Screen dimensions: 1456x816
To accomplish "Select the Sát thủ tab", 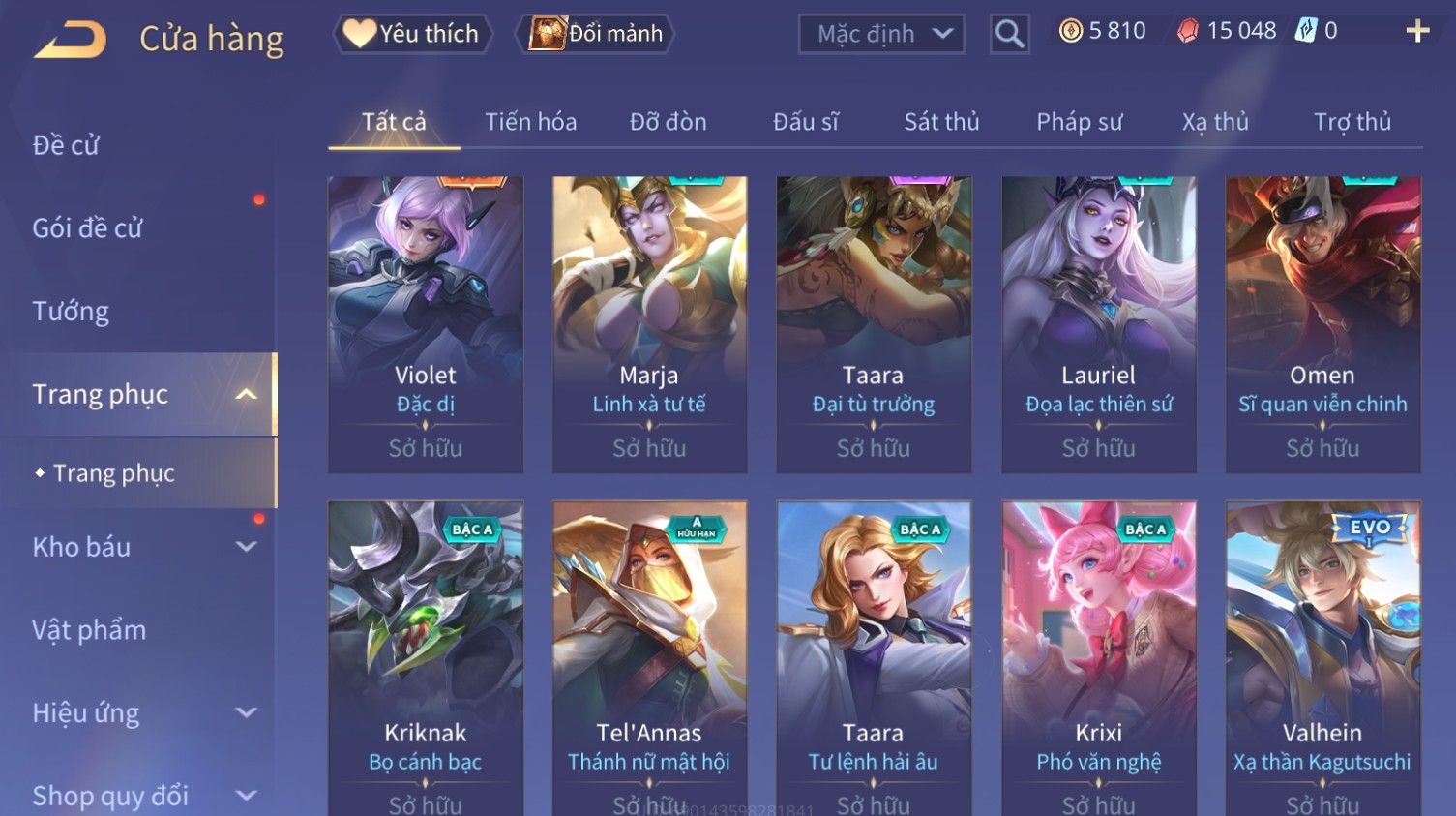I will 941,122.
